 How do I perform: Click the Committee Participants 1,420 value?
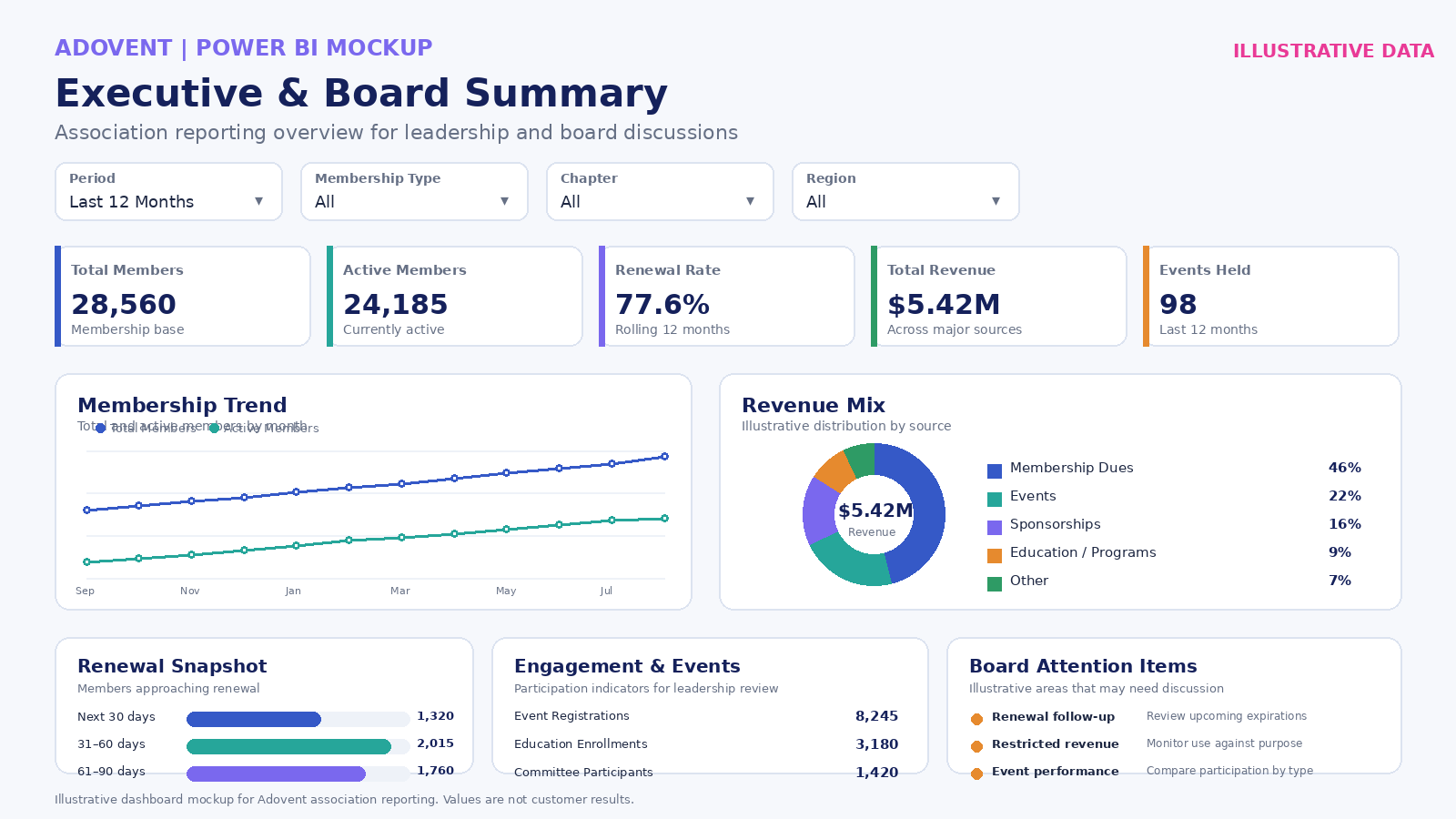876,773
